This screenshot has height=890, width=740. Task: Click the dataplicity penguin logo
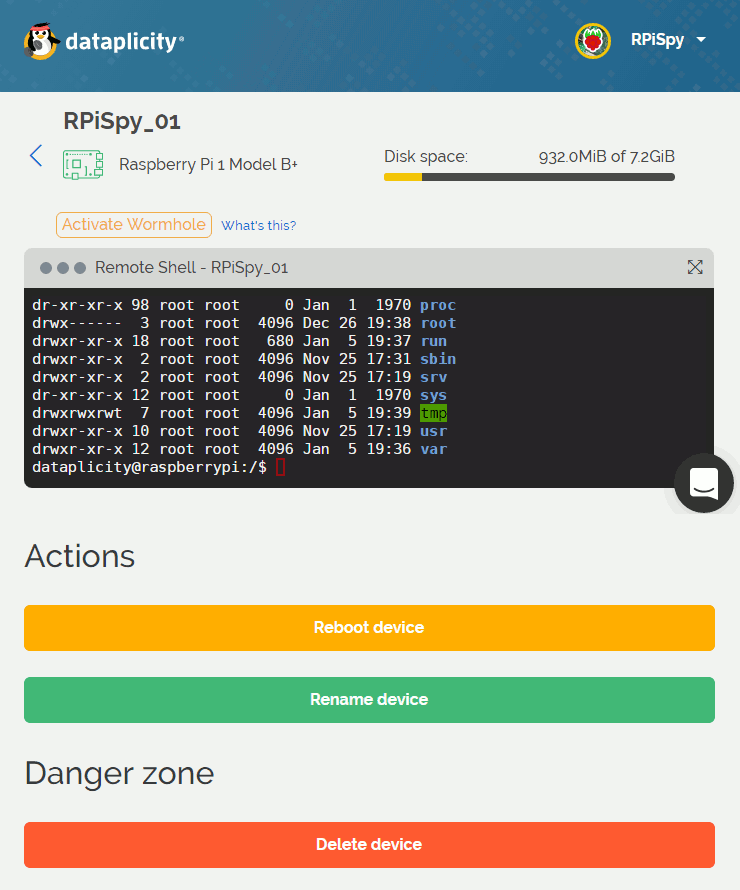(41, 41)
